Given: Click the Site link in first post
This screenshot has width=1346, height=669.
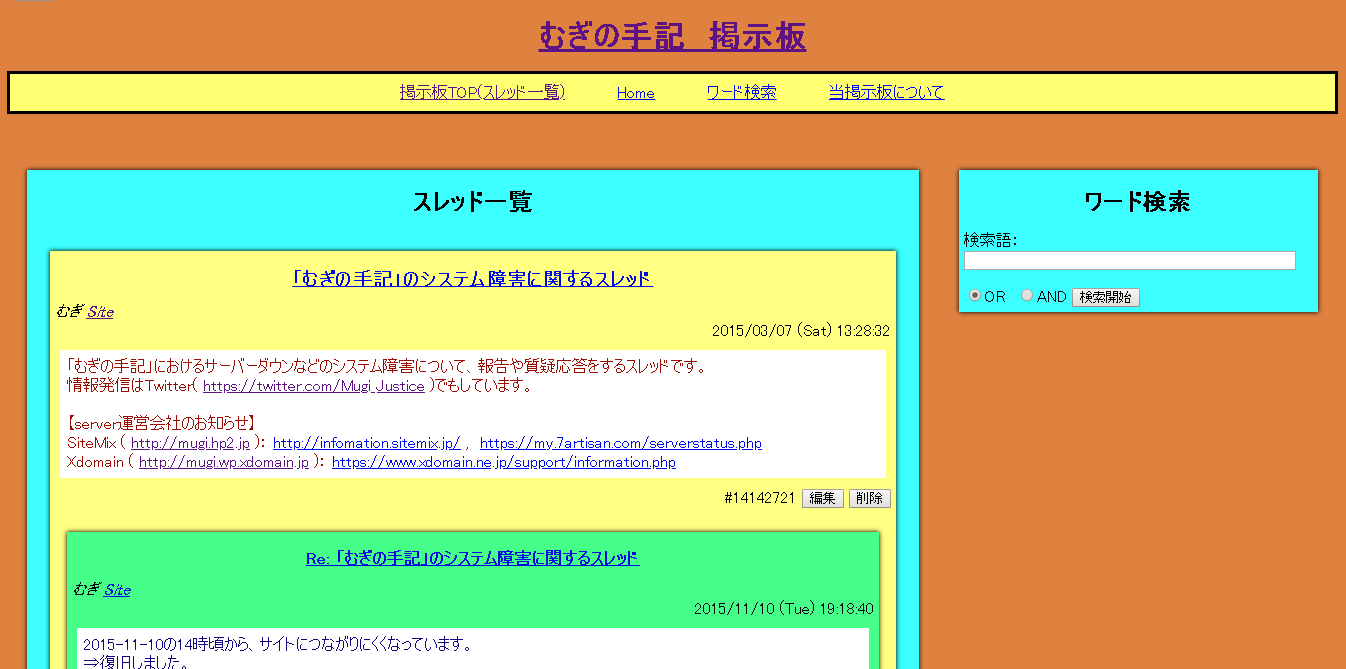Looking at the screenshot, I should coord(100,312).
